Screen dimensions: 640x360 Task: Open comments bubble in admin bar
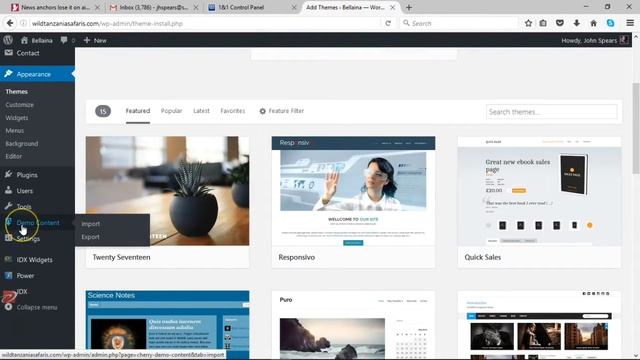[x=64, y=40]
